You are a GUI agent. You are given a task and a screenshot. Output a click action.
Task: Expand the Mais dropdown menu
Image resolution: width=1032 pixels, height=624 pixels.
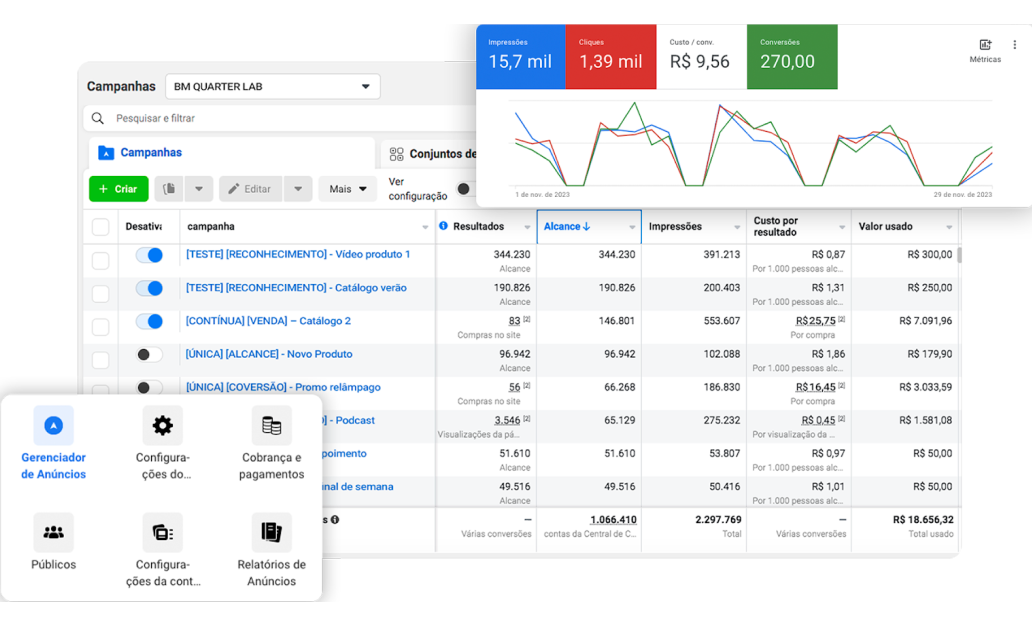pos(347,189)
